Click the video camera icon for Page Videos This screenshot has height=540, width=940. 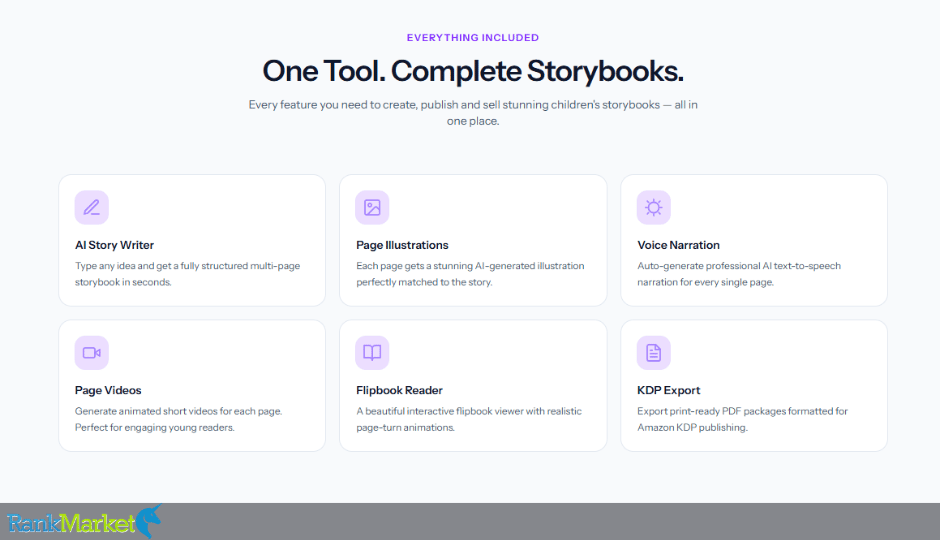(92, 352)
